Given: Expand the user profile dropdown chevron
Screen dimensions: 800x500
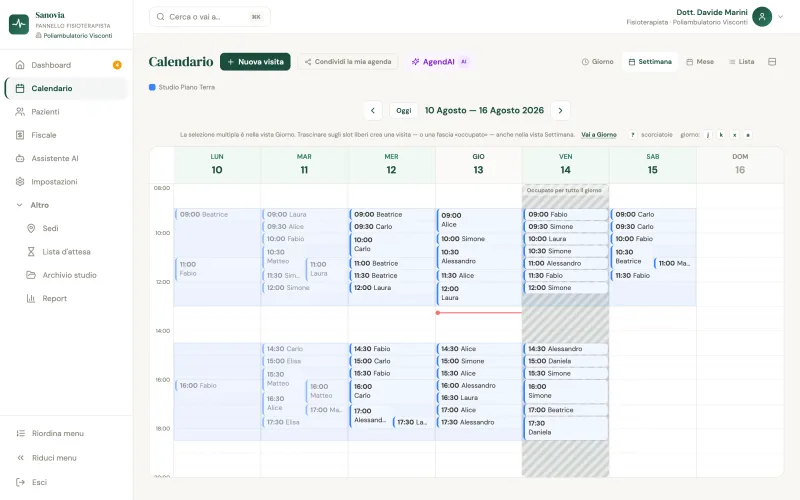Looking at the screenshot, I should 781,17.
